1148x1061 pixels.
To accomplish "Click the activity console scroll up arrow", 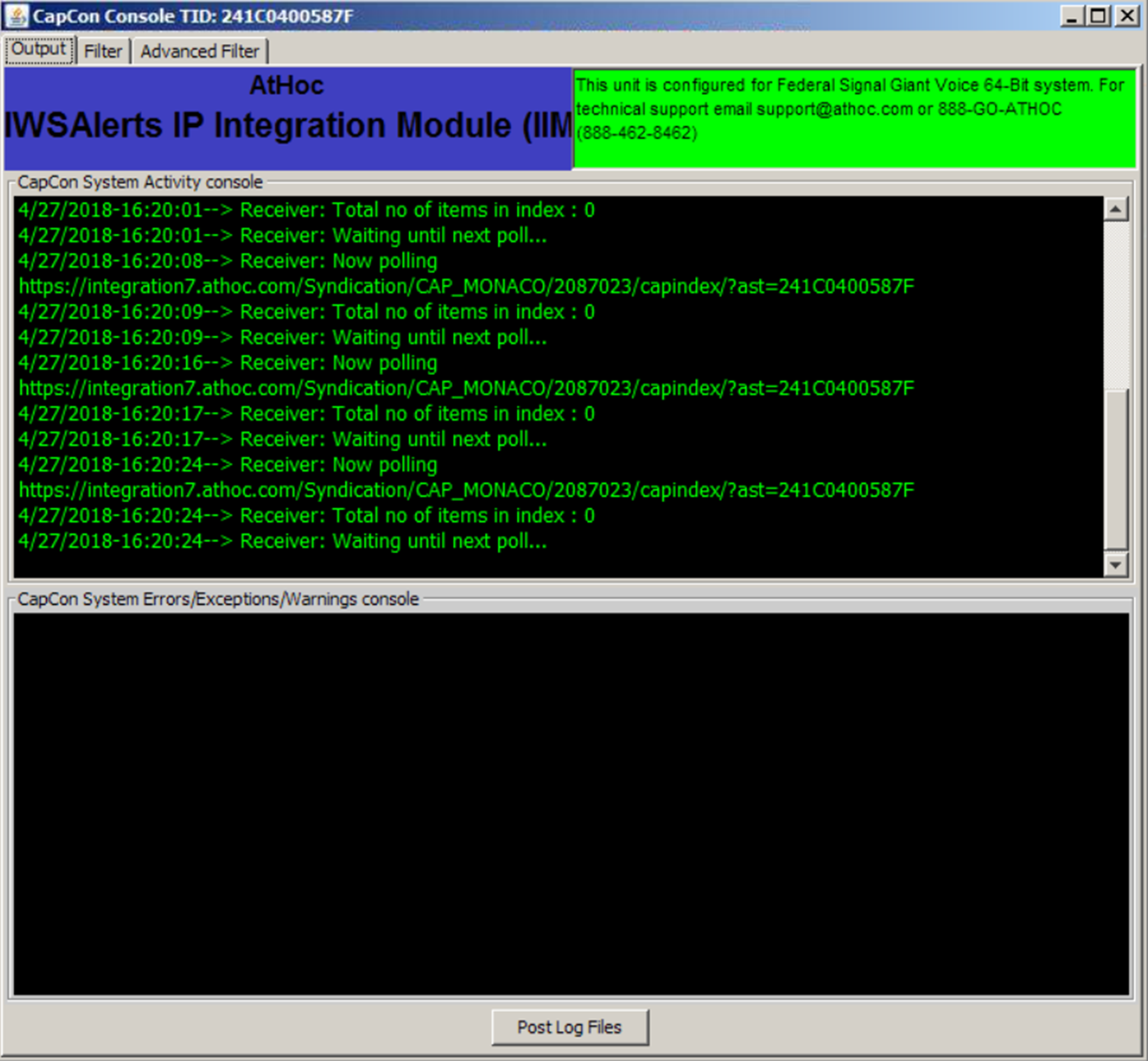I will (x=1115, y=209).
